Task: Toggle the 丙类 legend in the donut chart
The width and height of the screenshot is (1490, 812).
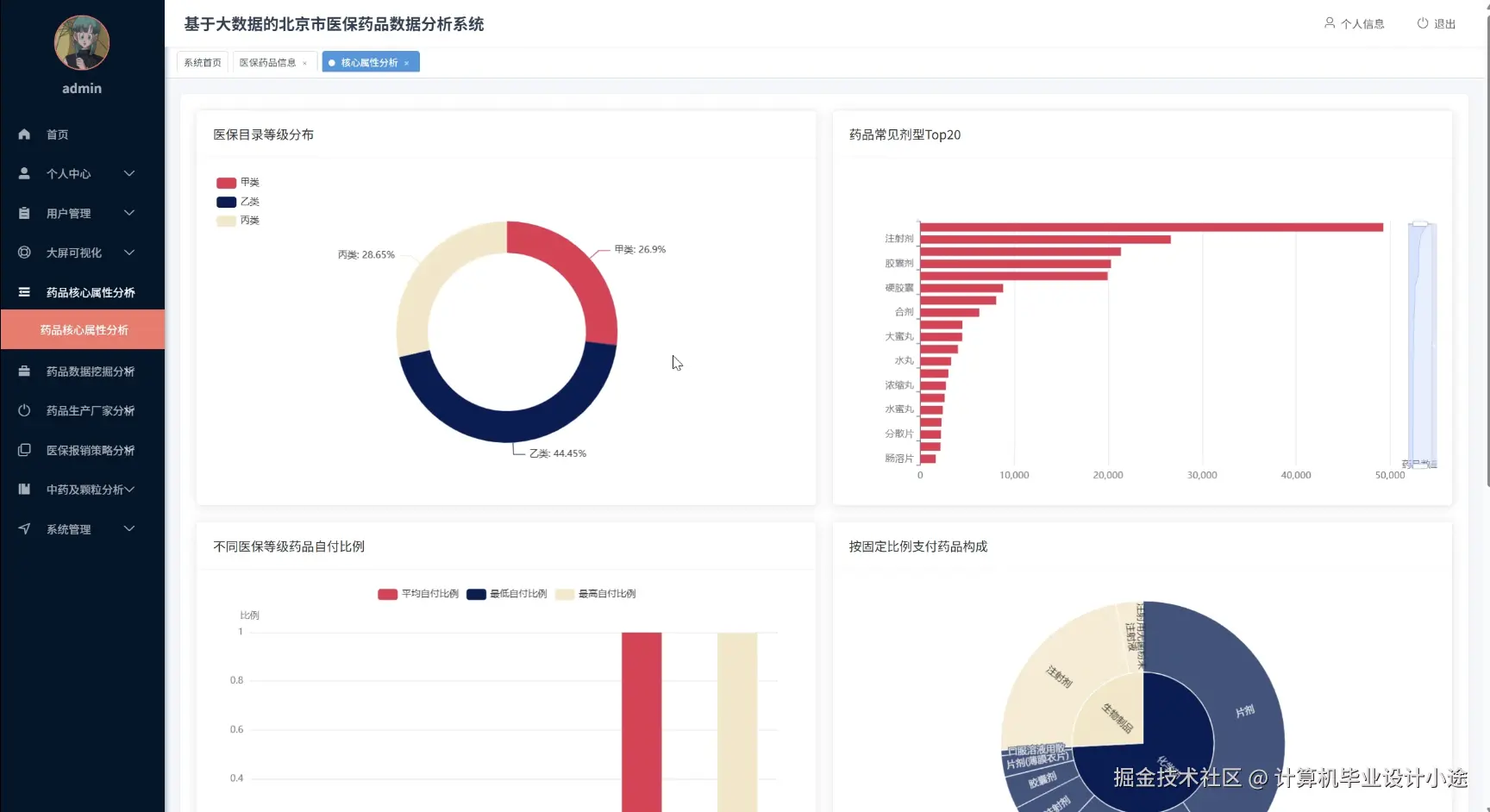Action: click(238, 221)
